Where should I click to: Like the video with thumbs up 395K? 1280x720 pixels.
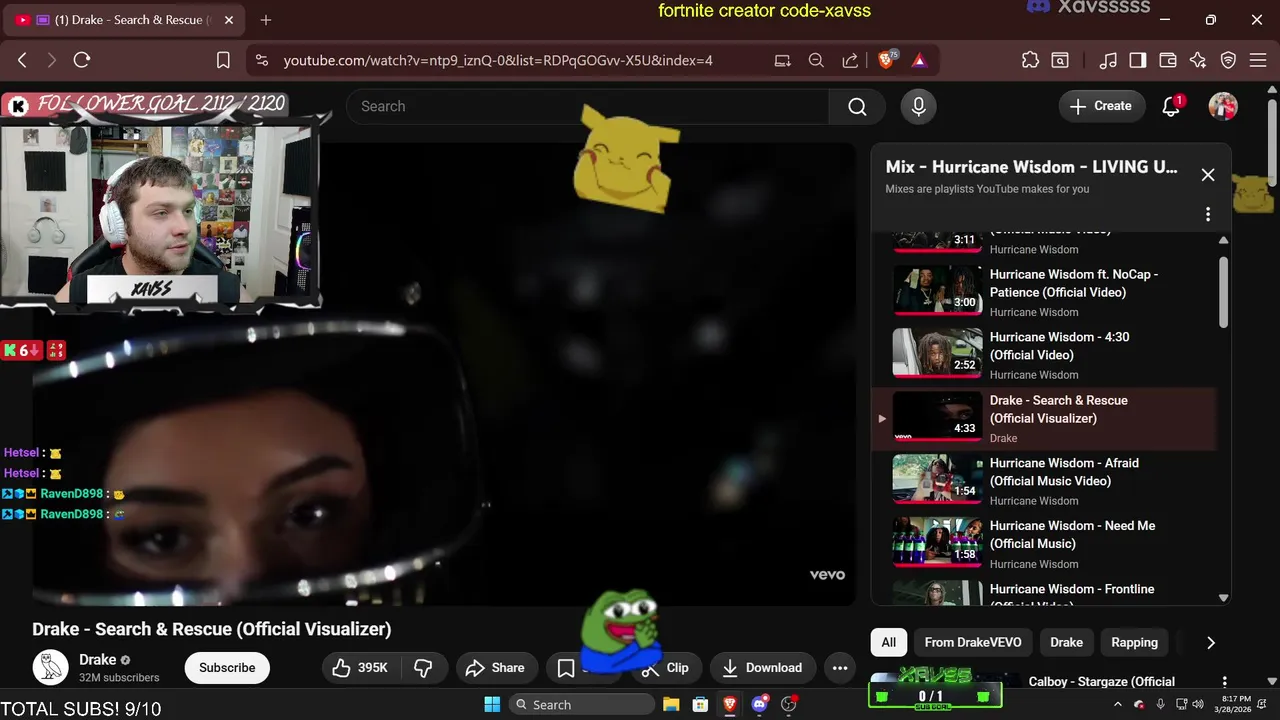coord(360,668)
